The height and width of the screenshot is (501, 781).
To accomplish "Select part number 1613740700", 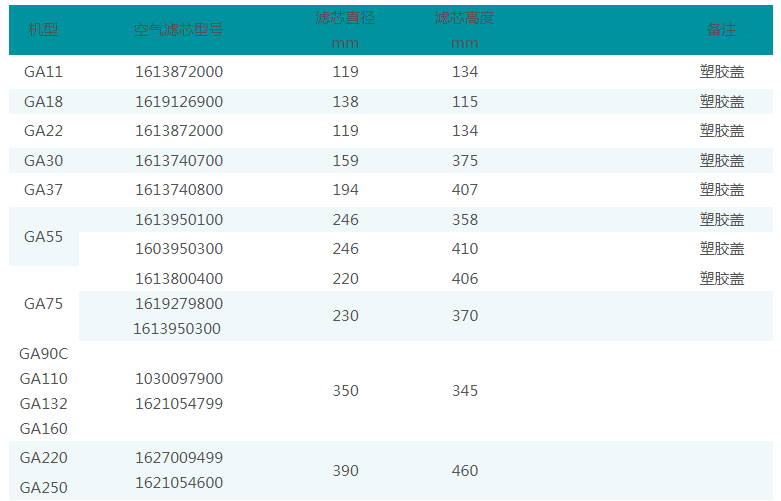I will tap(179, 161).
